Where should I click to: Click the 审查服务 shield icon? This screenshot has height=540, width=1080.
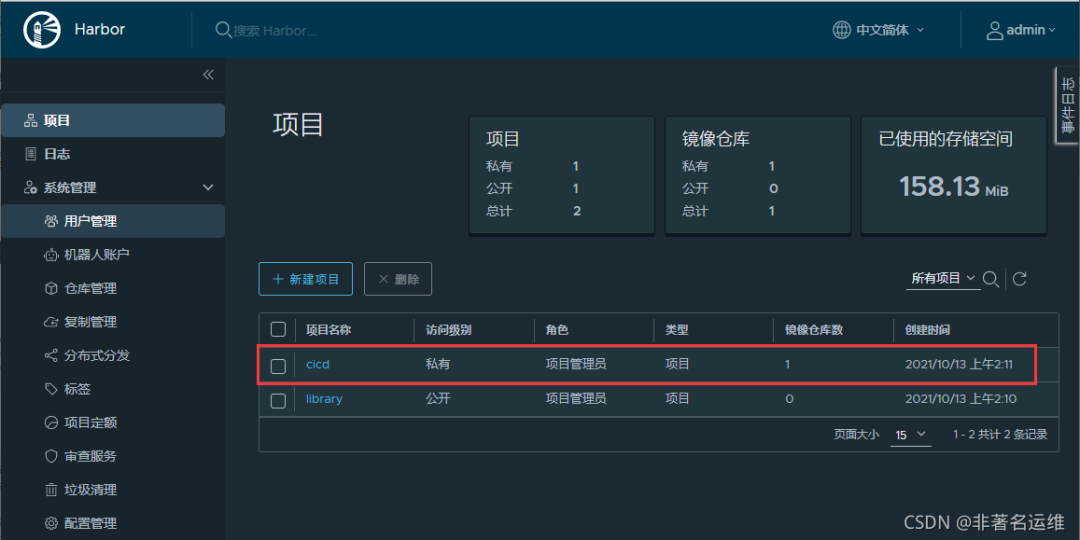click(51, 456)
